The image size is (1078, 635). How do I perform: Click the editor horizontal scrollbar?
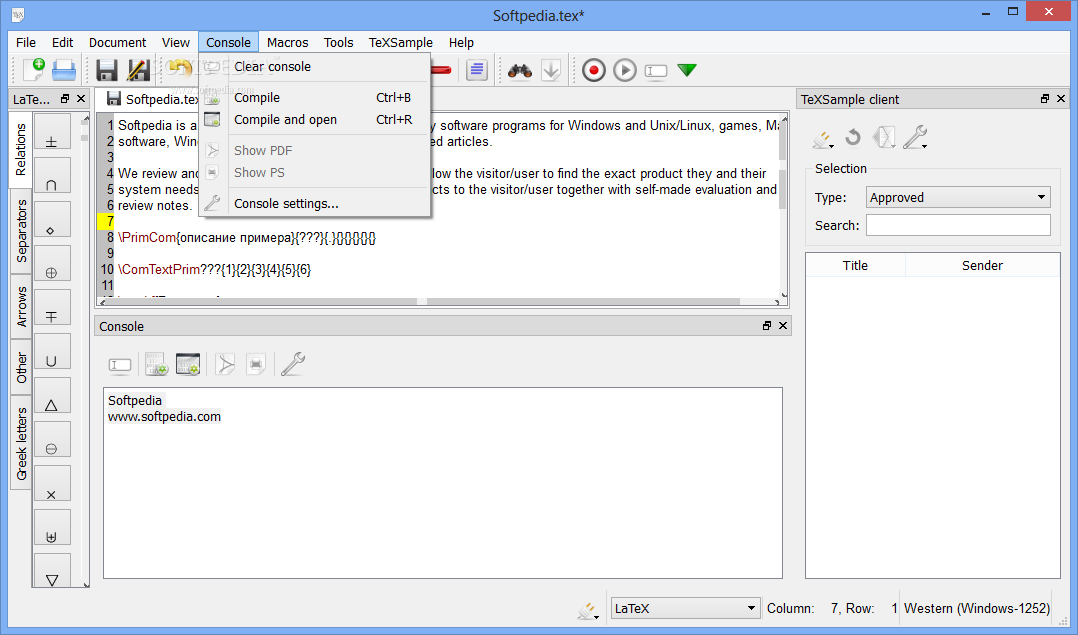442,302
